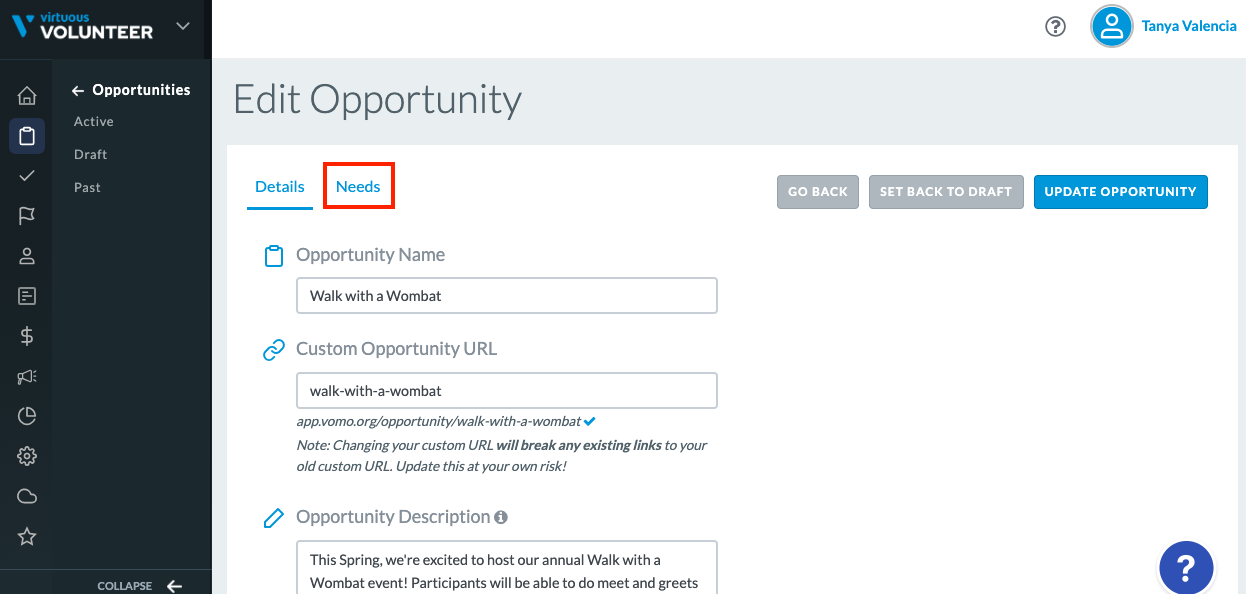
Task: Select the Draft opportunities menu item
Action: (x=90, y=154)
